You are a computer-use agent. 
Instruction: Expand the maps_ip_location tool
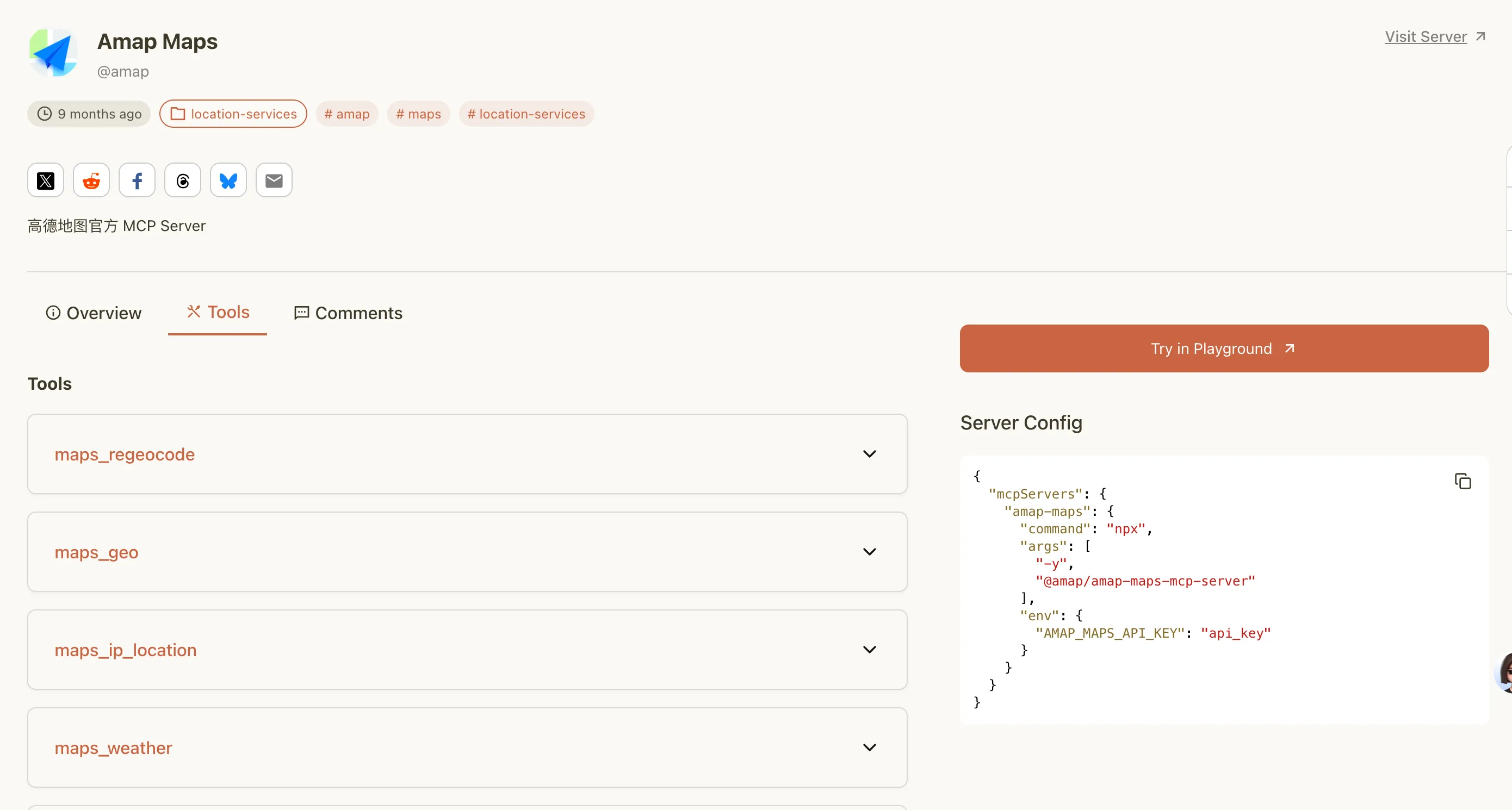tap(869, 650)
